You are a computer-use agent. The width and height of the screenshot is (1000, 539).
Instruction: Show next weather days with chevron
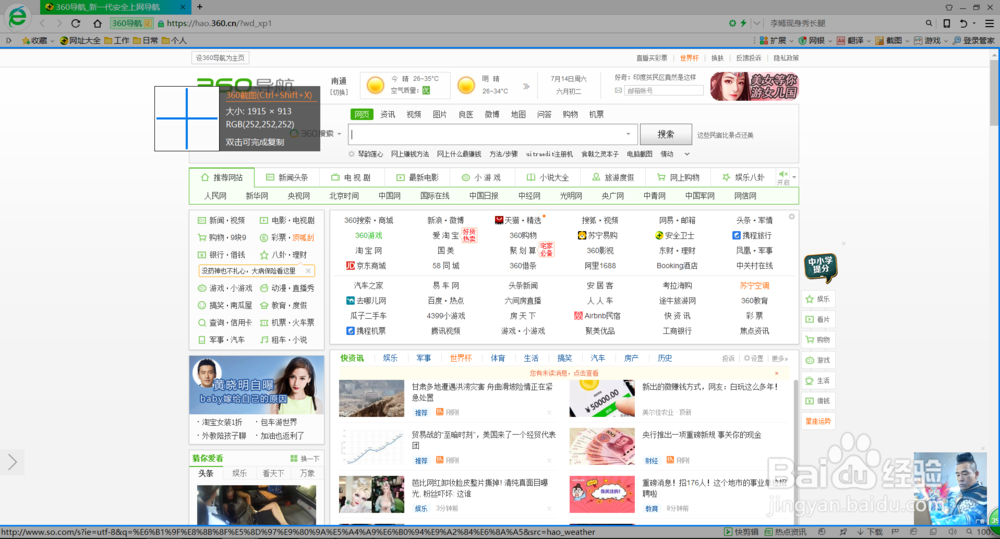tap(526, 86)
